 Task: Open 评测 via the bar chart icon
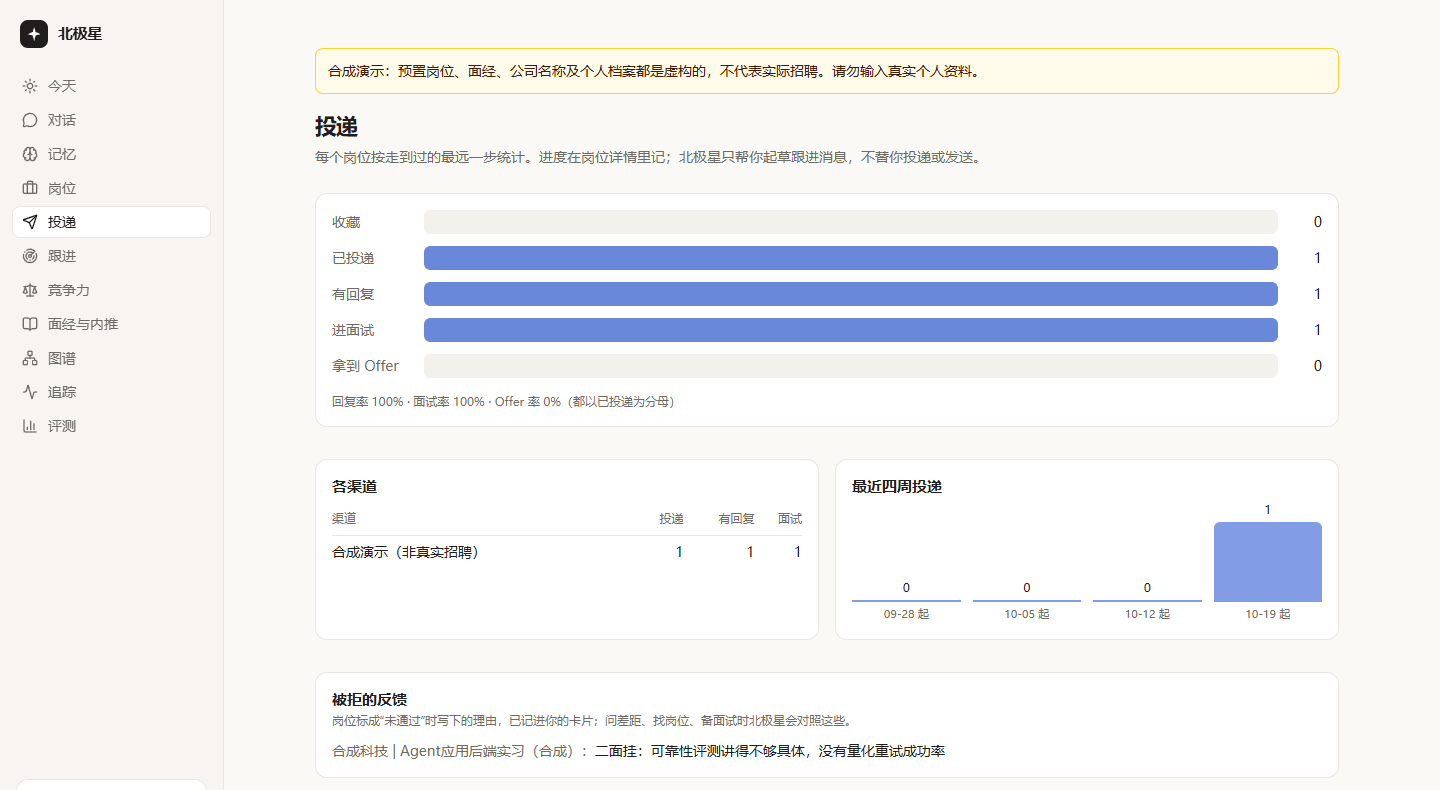[30, 426]
